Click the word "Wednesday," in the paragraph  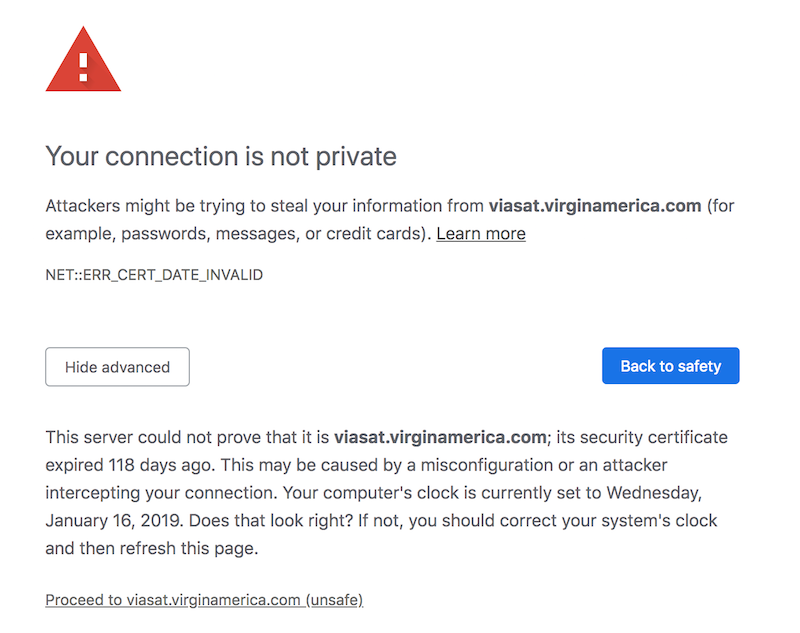tap(654, 493)
